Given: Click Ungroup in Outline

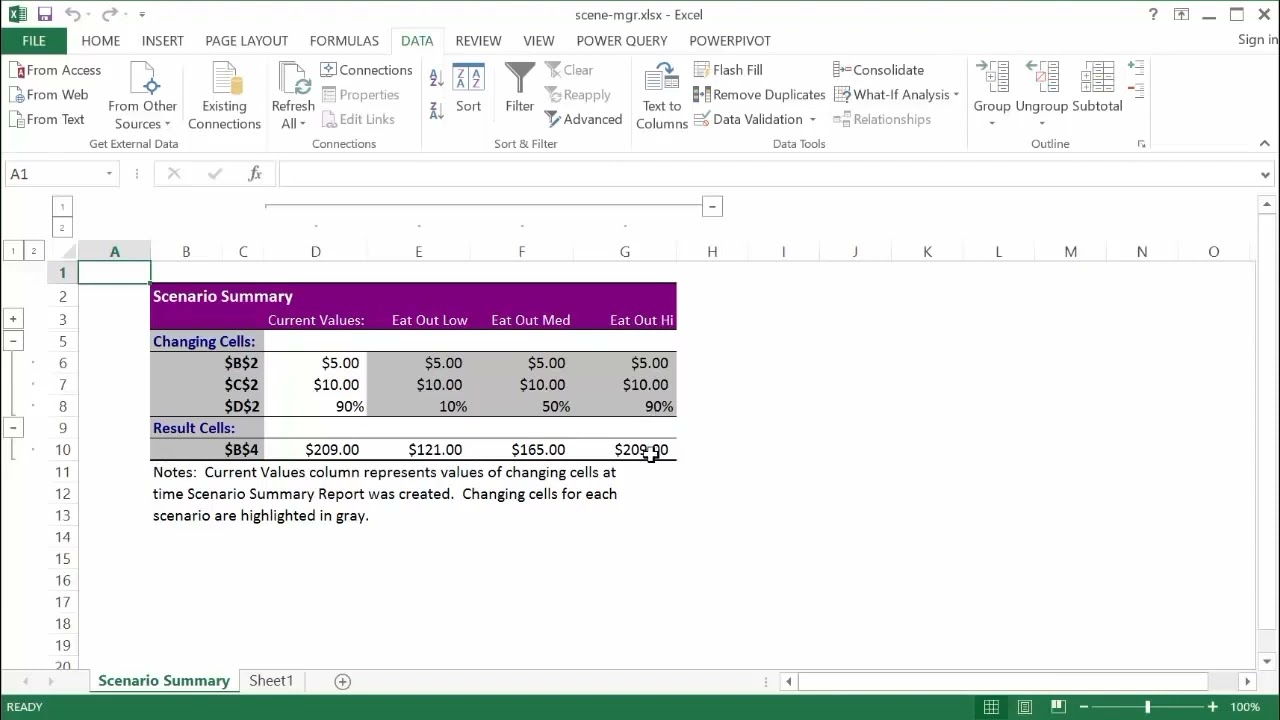Looking at the screenshot, I should click(1042, 95).
